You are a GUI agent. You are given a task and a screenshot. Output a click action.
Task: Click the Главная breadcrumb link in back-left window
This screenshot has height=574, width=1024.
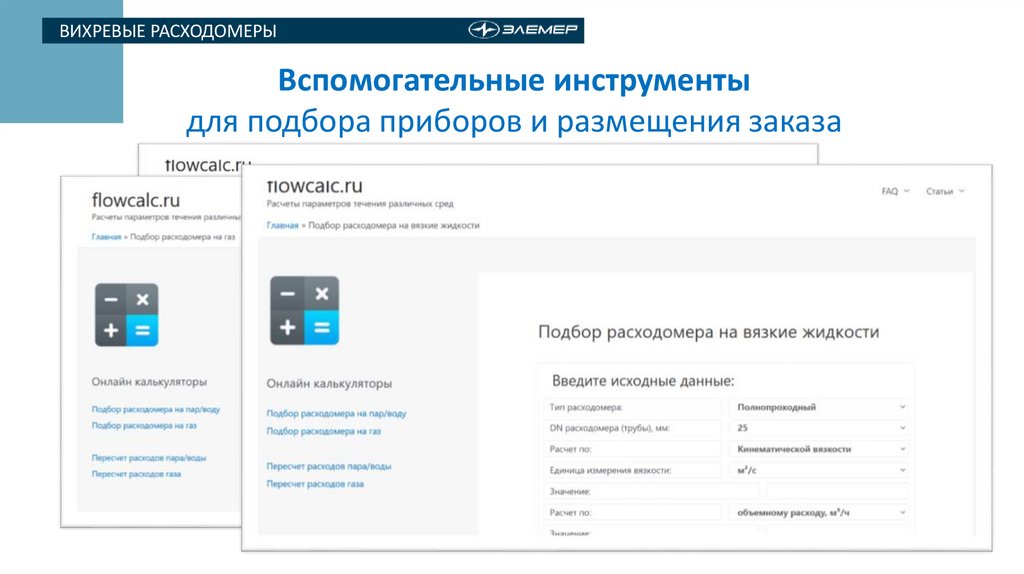click(x=106, y=237)
